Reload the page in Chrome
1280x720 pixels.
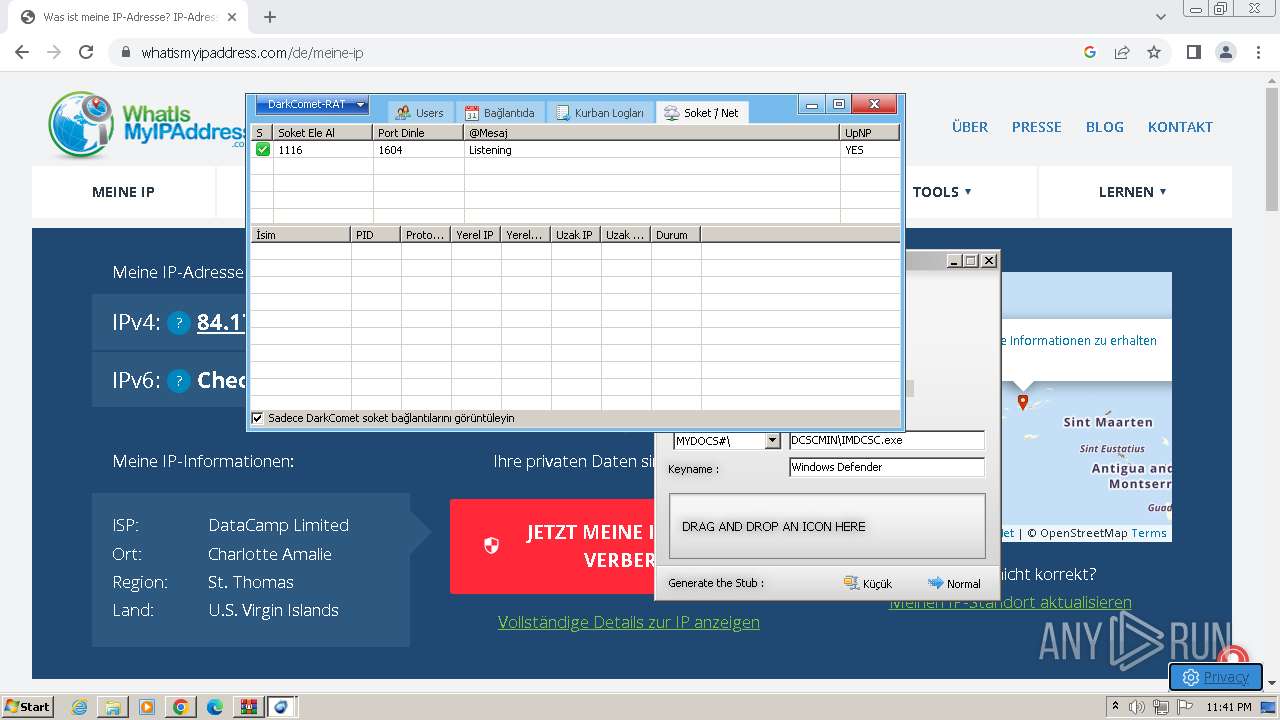[86, 52]
